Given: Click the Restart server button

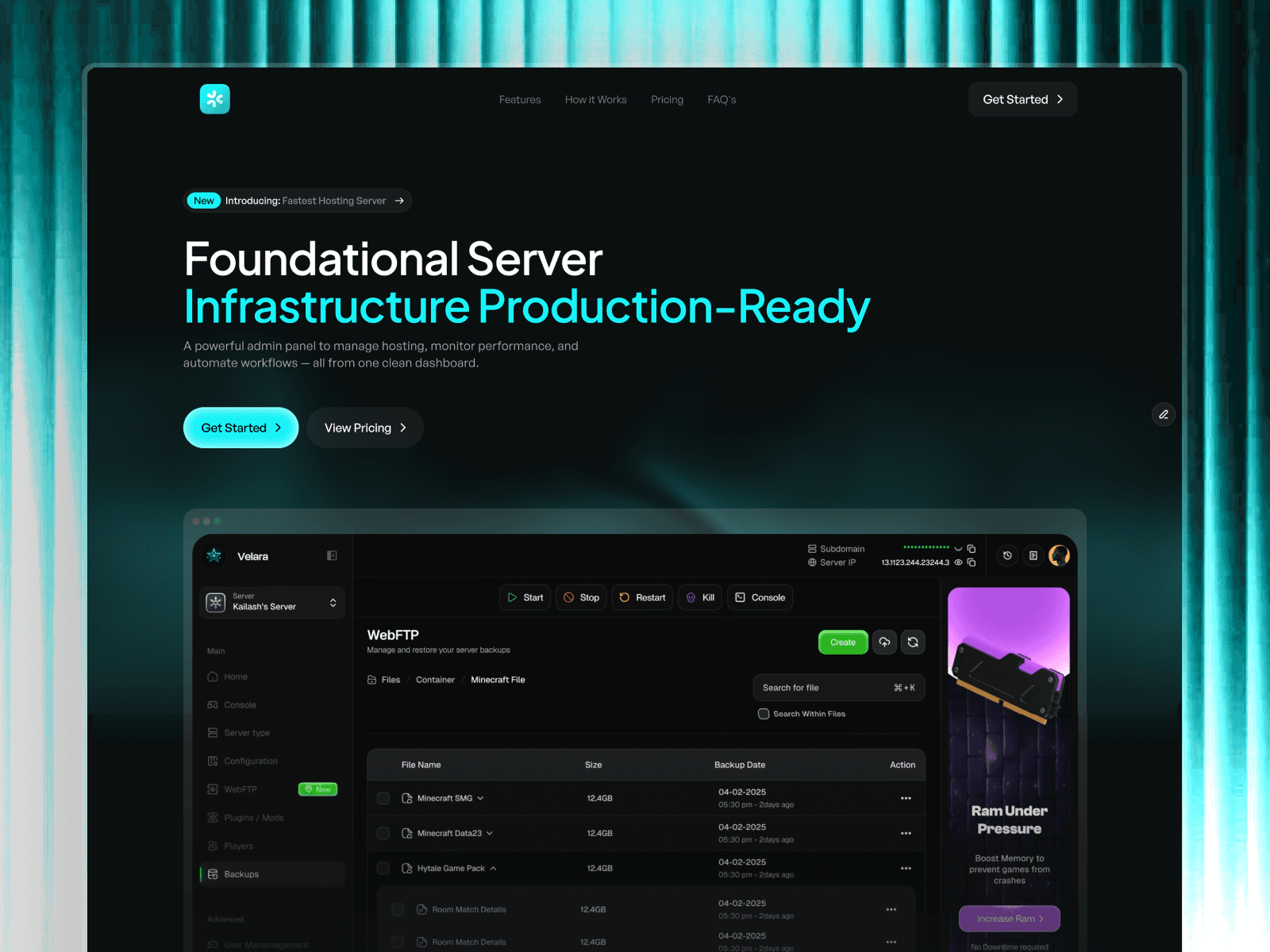Looking at the screenshot, I should click(642, 597).
